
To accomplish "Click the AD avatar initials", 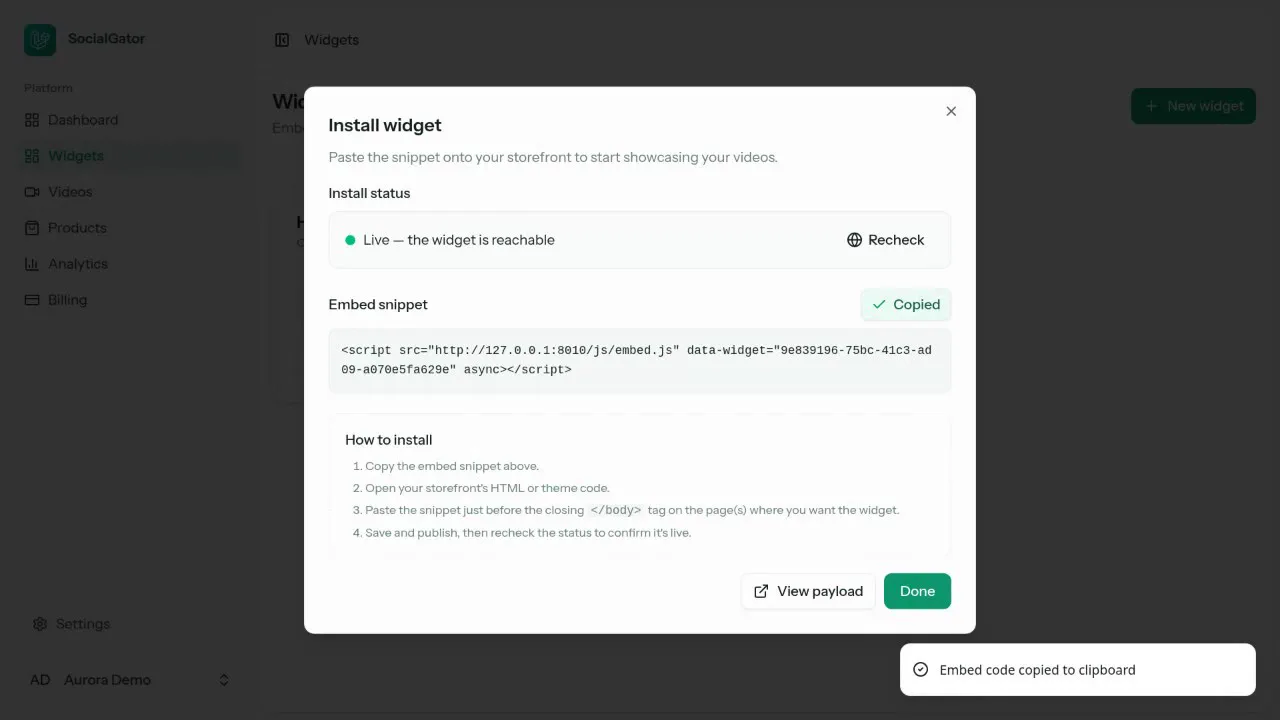I will pos(40,680).
